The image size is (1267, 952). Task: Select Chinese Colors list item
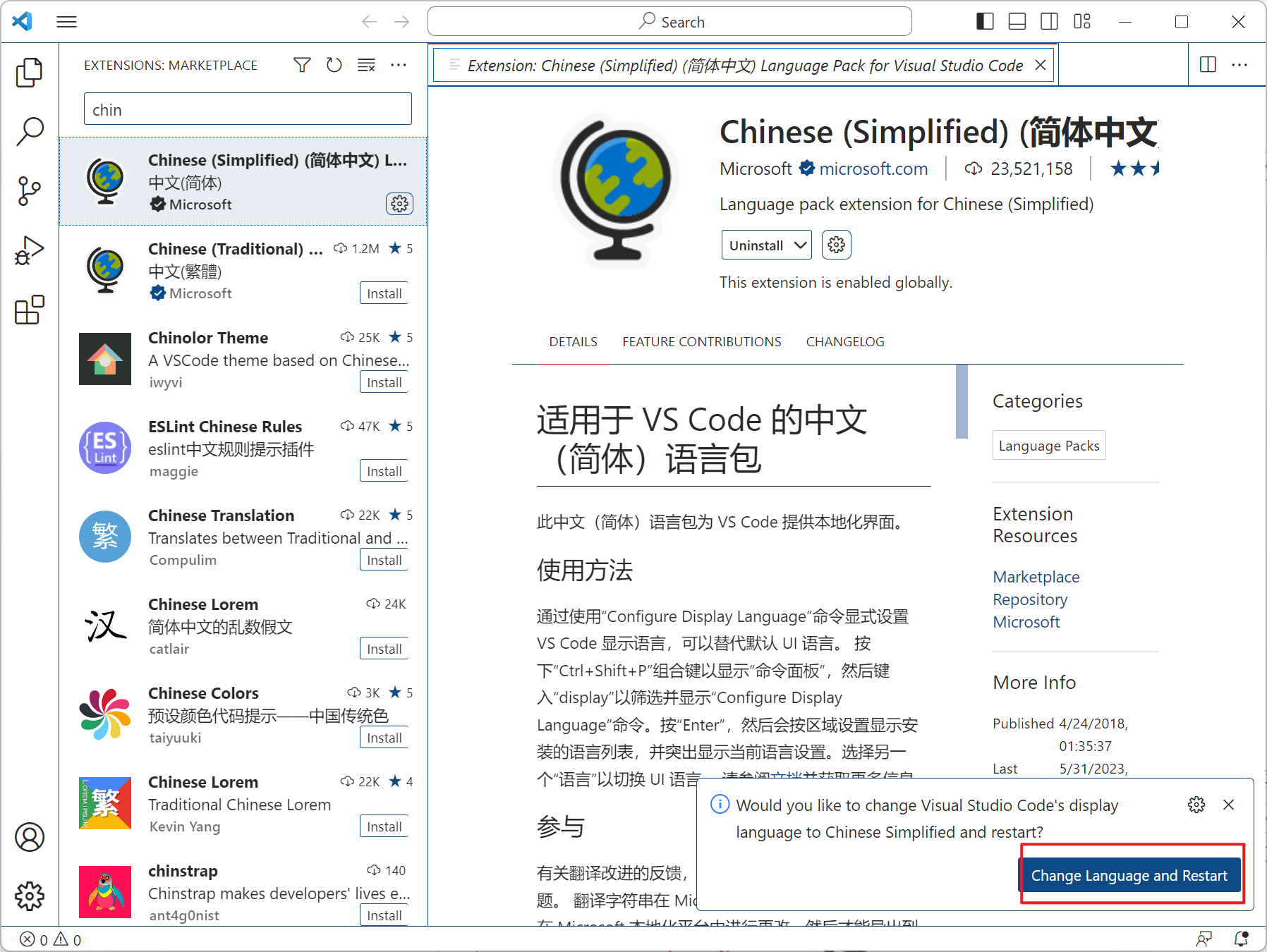point(243,715)
